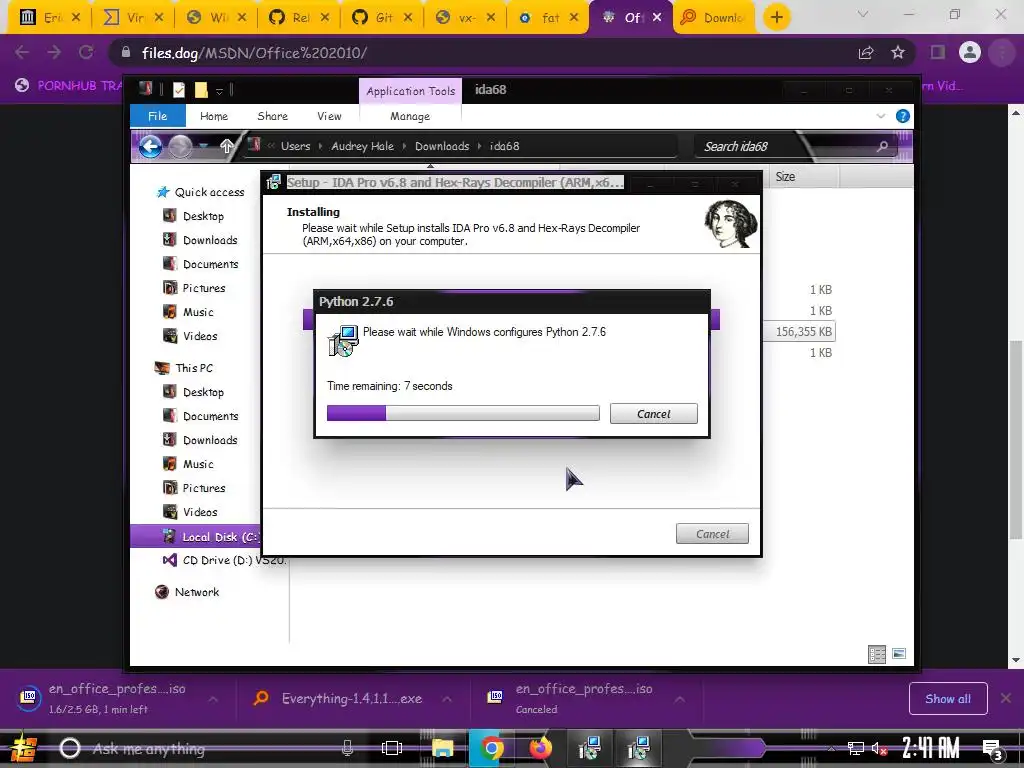Click the Python 2.7.6 installation progress bar
The image size is (1024, 768).
[463, 413]
